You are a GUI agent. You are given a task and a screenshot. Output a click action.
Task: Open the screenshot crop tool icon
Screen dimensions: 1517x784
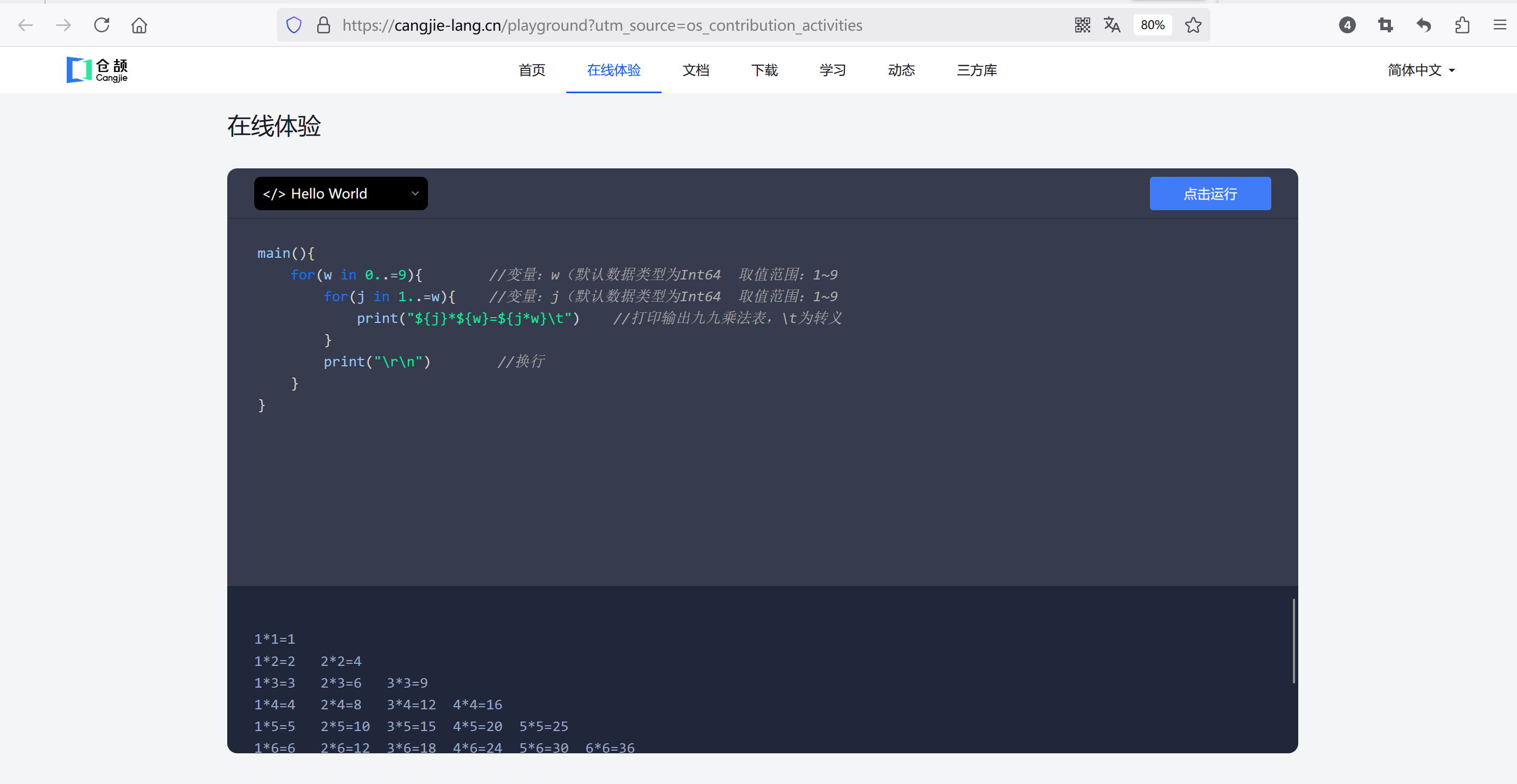tap(1385, 25)
